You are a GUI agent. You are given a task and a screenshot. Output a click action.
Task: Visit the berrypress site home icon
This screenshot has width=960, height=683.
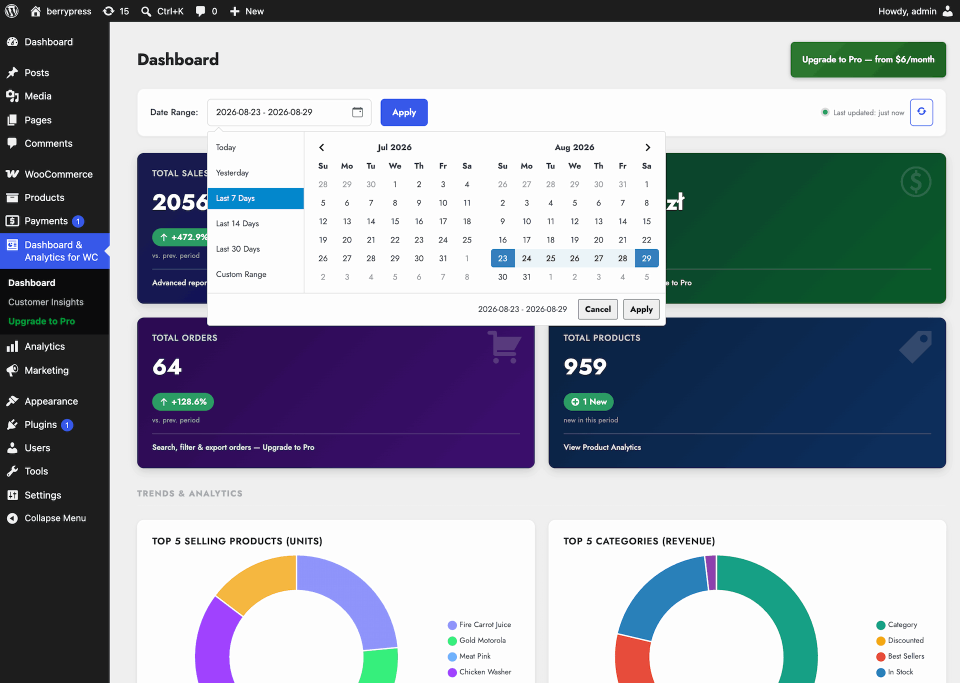click(36, 11)
